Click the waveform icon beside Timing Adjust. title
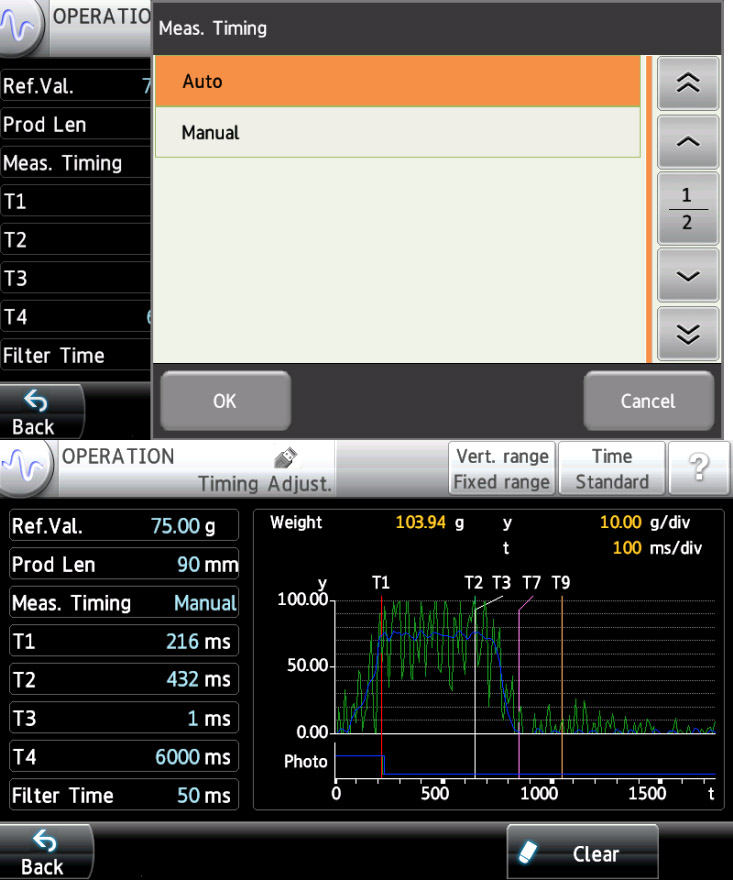Screen dimensions: 733x880 pos(27,469)
